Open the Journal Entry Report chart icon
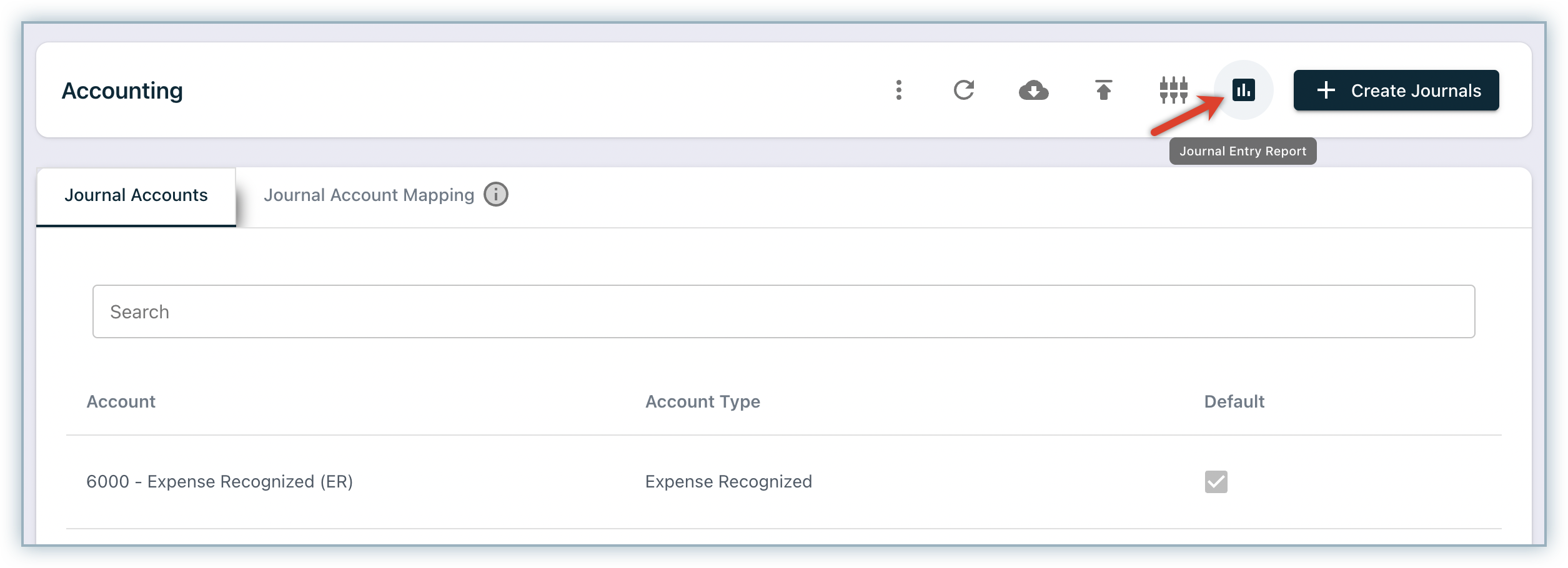Viewport: 1568px width, 568px height. pyautogui.click(x=1243, y=90)
